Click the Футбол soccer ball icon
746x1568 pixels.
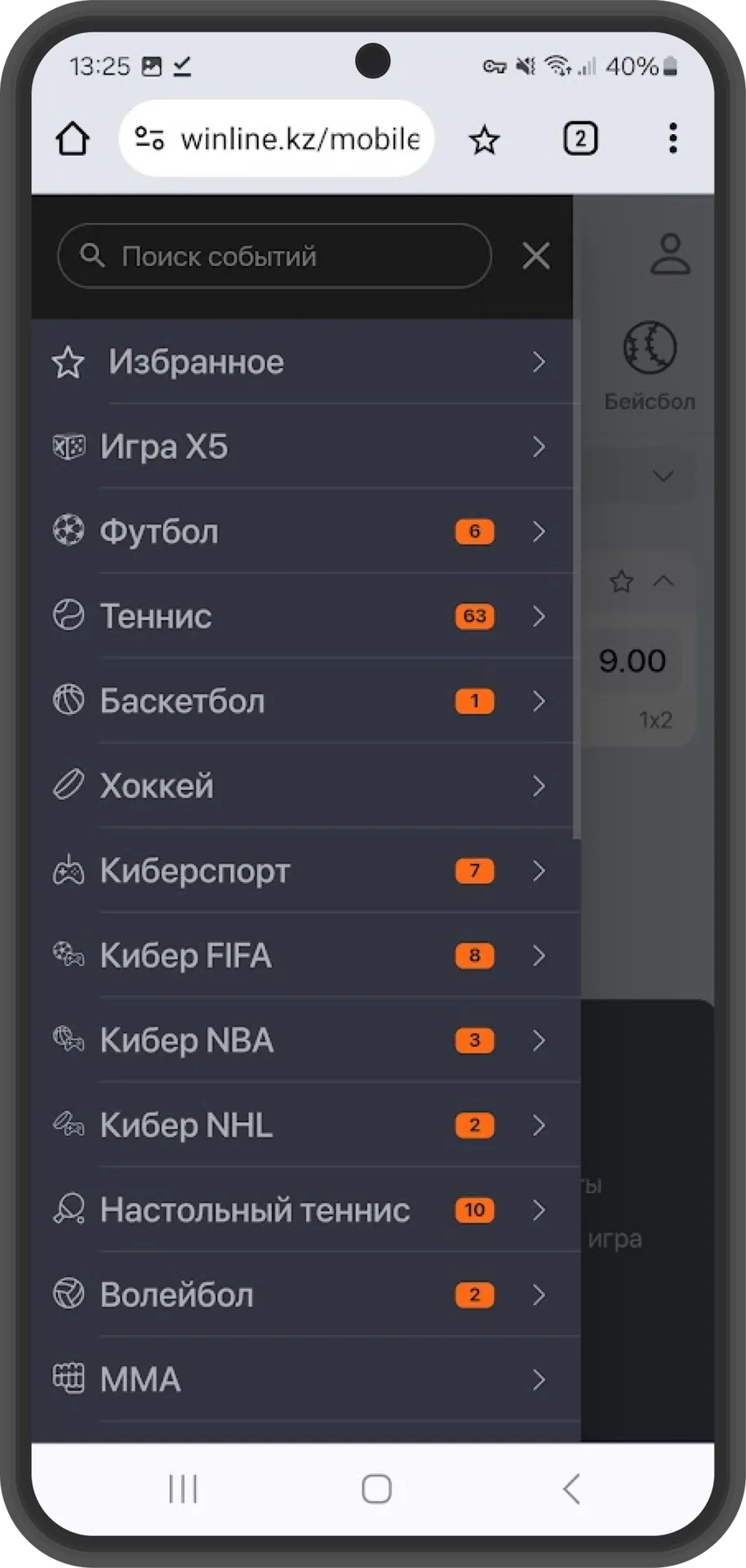[69, 531]
